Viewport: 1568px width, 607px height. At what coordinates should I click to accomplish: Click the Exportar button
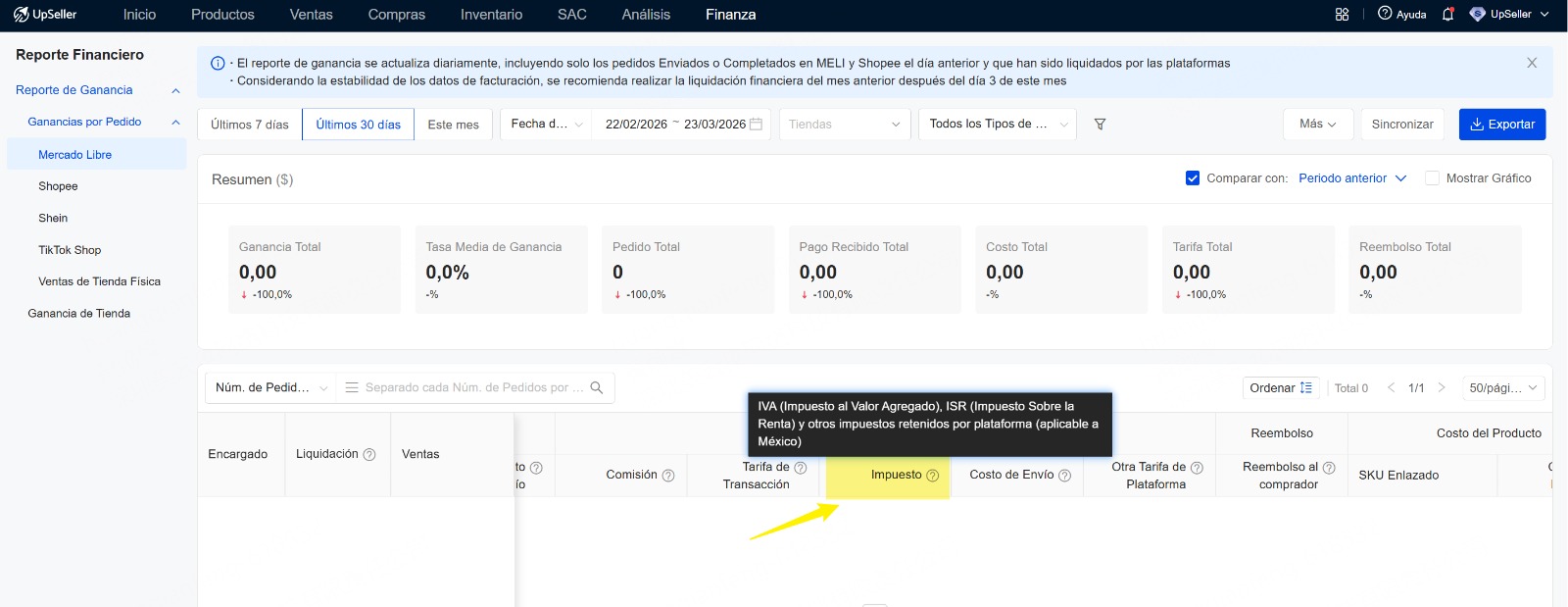pyautogui.click(x=1501, y=125)
